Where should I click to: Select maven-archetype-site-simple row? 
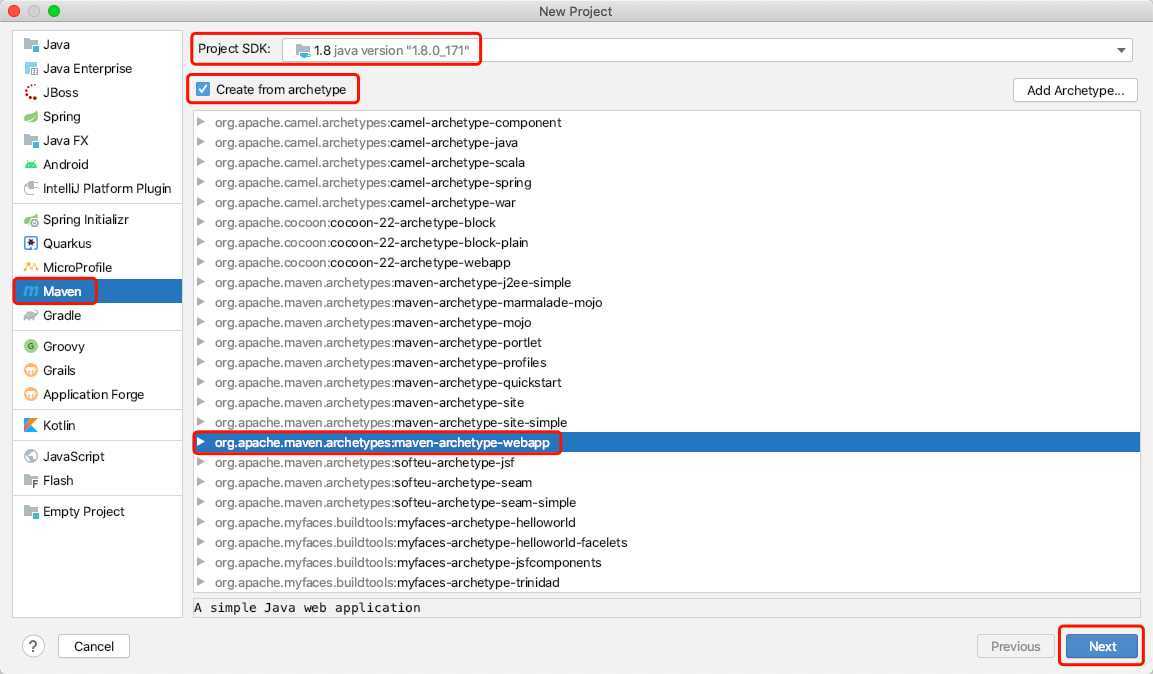(667, 423)
